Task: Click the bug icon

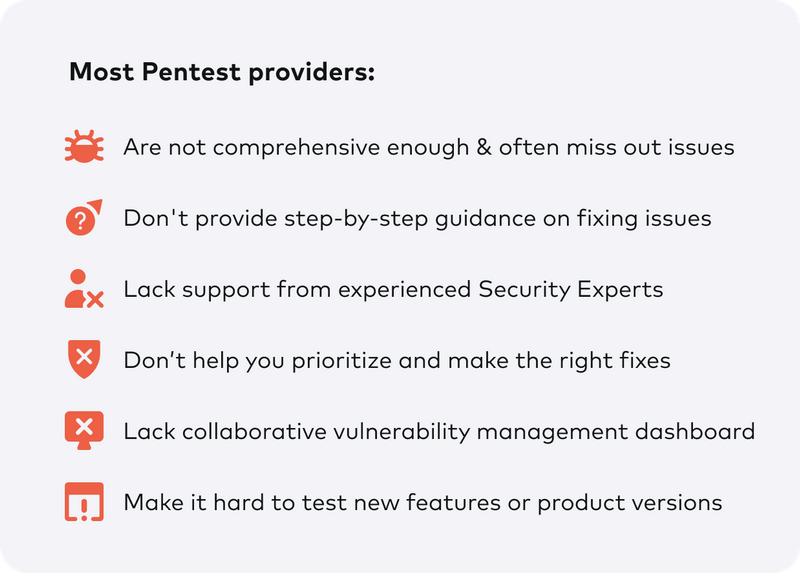Action: coord(84,147)
